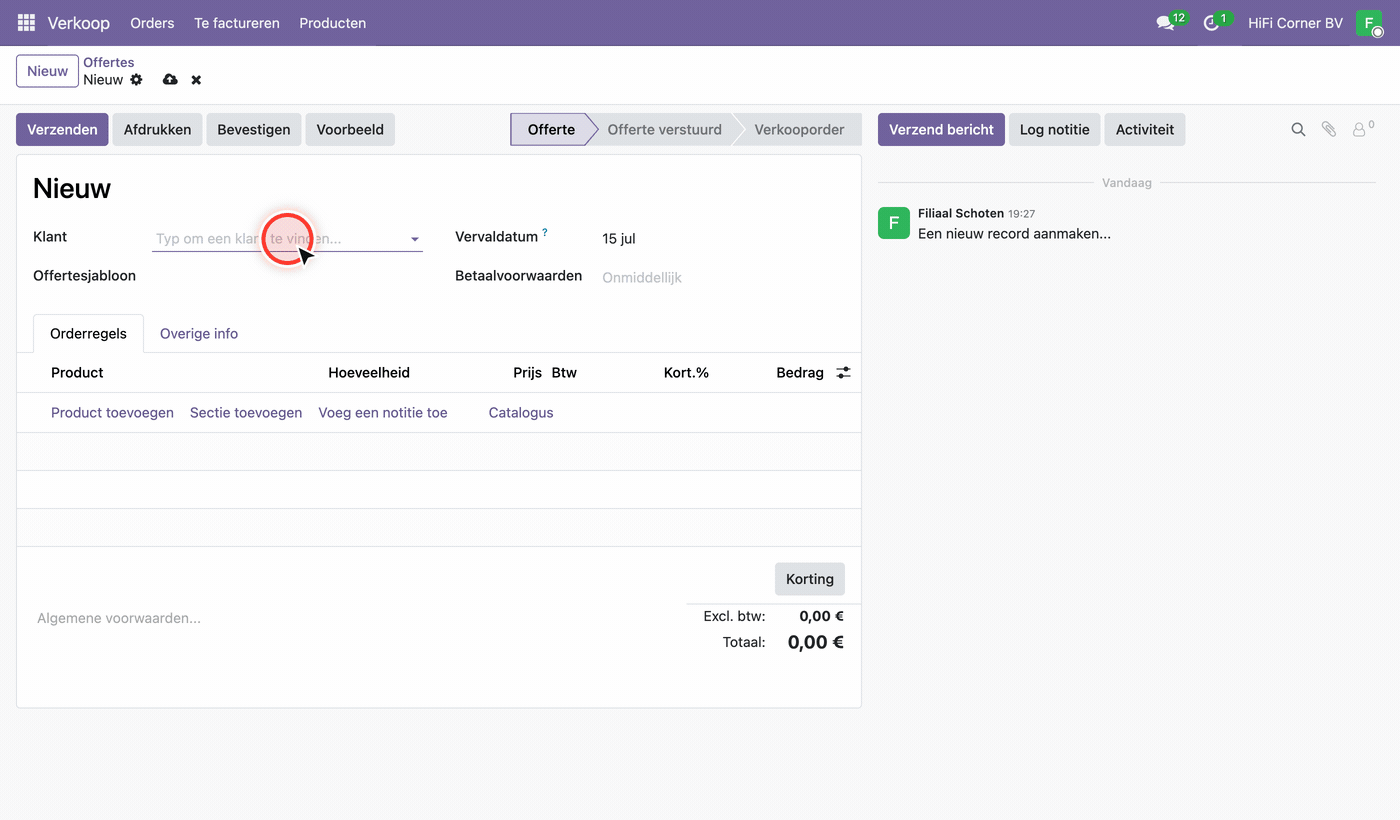
Task: Select the Verkooporder status stage
Action: 799,129
